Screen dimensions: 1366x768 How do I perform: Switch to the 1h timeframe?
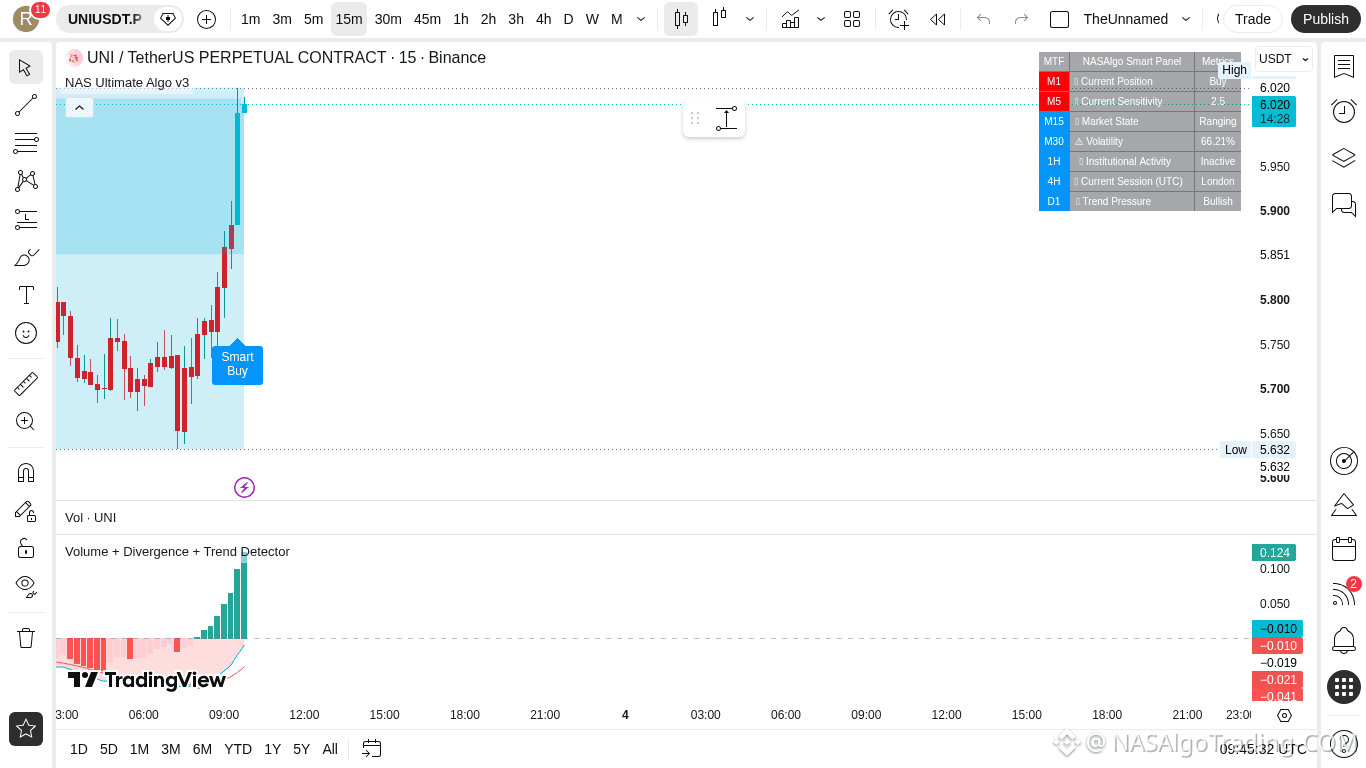tap(461, 19)
